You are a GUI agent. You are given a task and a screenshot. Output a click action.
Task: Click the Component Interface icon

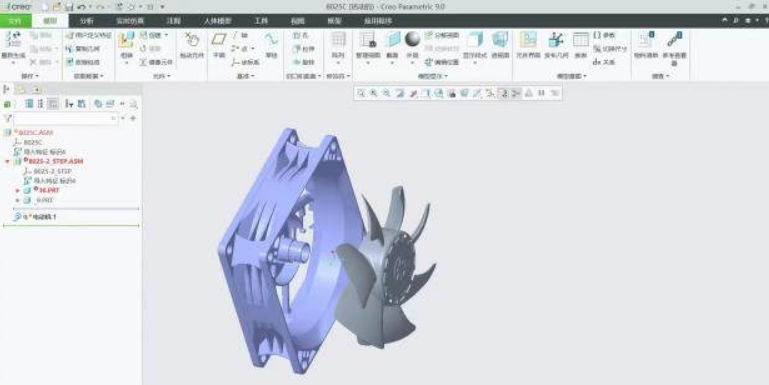[x=528, y=40]
